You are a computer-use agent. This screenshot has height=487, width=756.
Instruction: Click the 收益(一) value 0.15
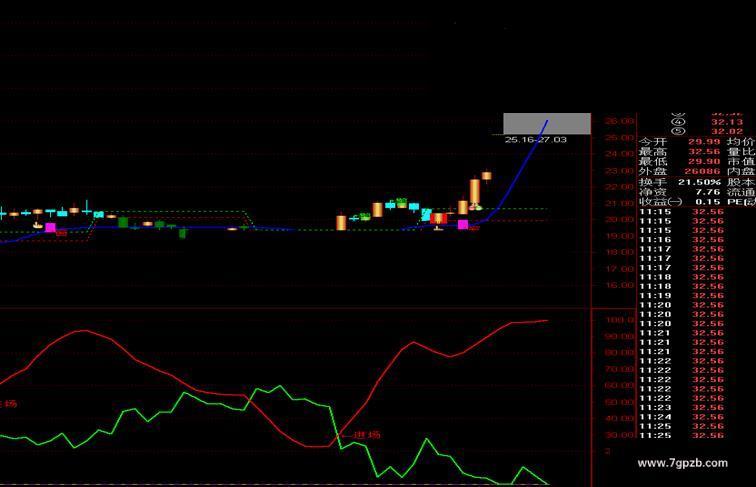click(x=707, y=202)
